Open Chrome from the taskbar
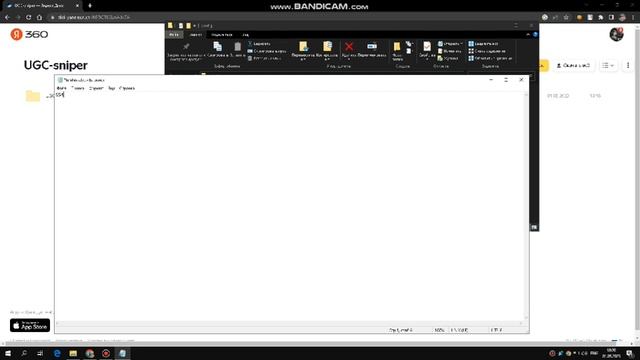Image resolution: width=640 pixels, height=360 pixels. tap(90, 353)
